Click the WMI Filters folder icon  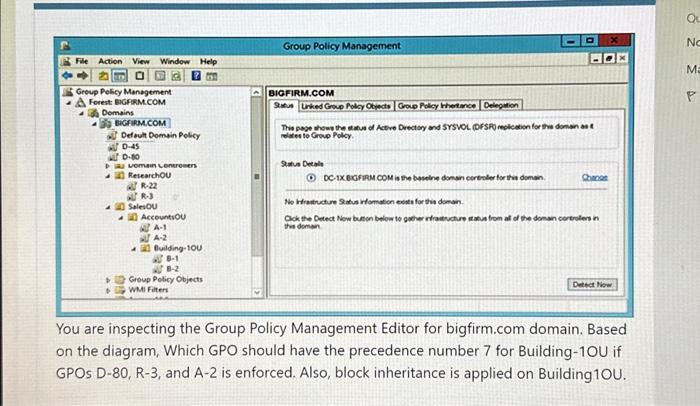(120, 290)
